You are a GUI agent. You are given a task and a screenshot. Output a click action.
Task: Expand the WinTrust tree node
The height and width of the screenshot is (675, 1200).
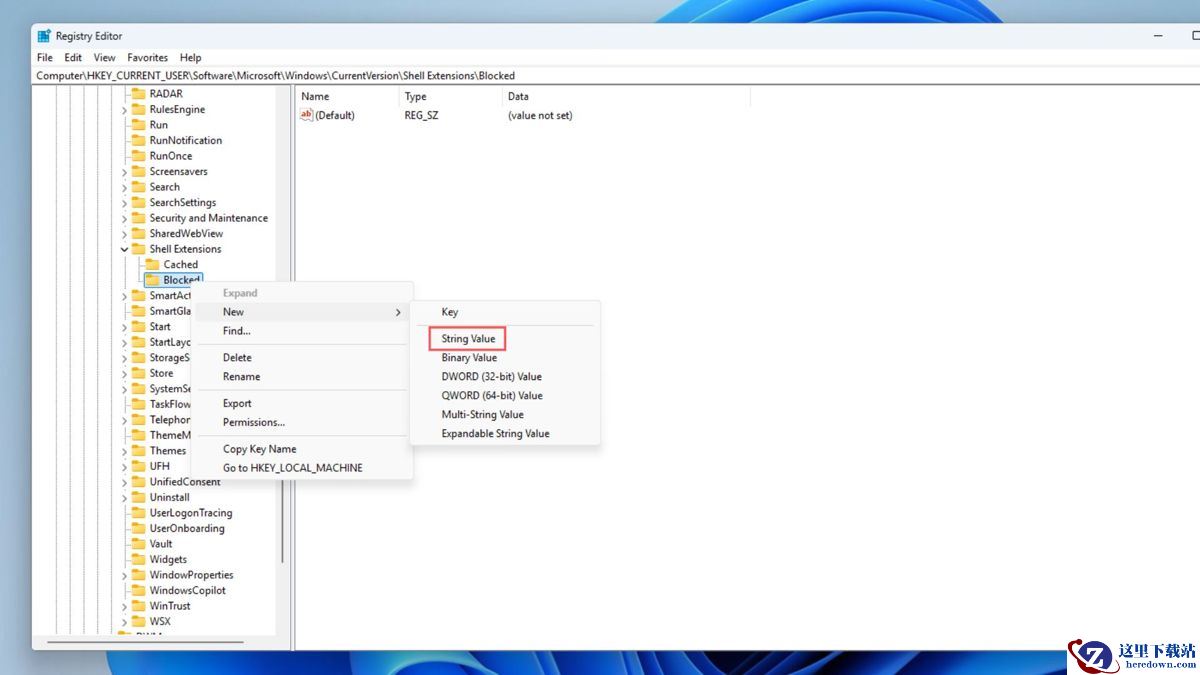point(125,606)
